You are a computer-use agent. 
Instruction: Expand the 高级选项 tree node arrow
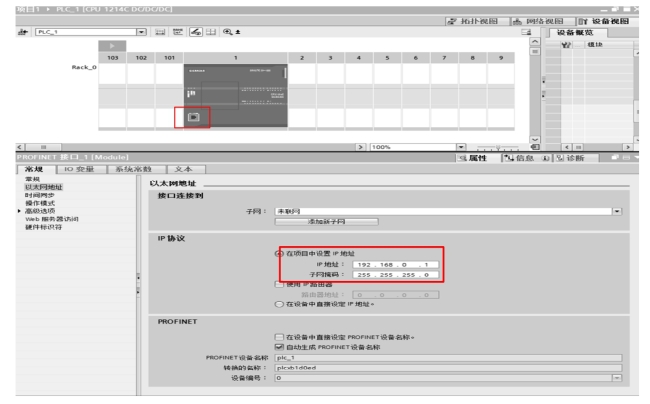(19, 211)
